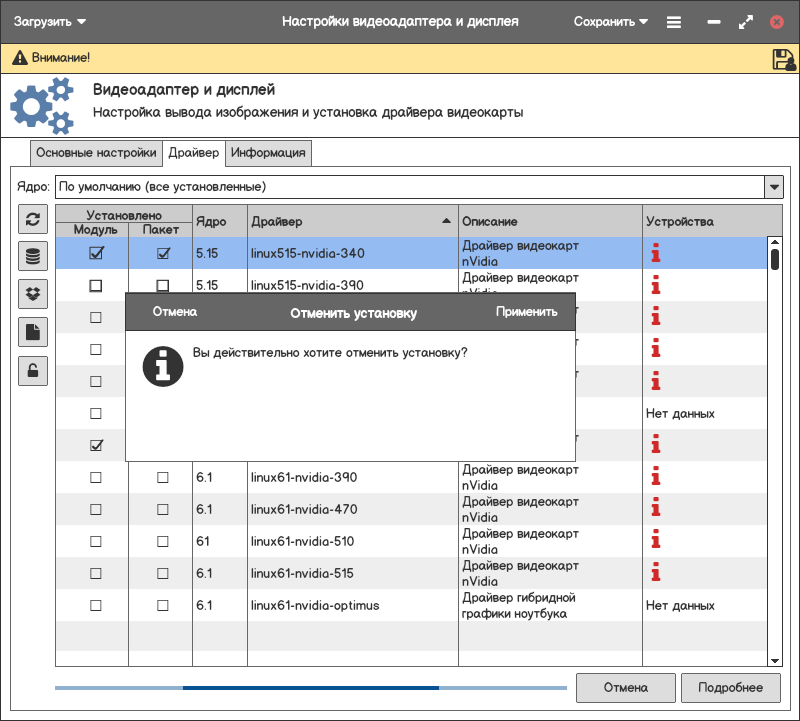The width and height of the screenshot is (800, 721).
Task: Click red info icon for linux61-nvidia-515
Action: (656, 574)
